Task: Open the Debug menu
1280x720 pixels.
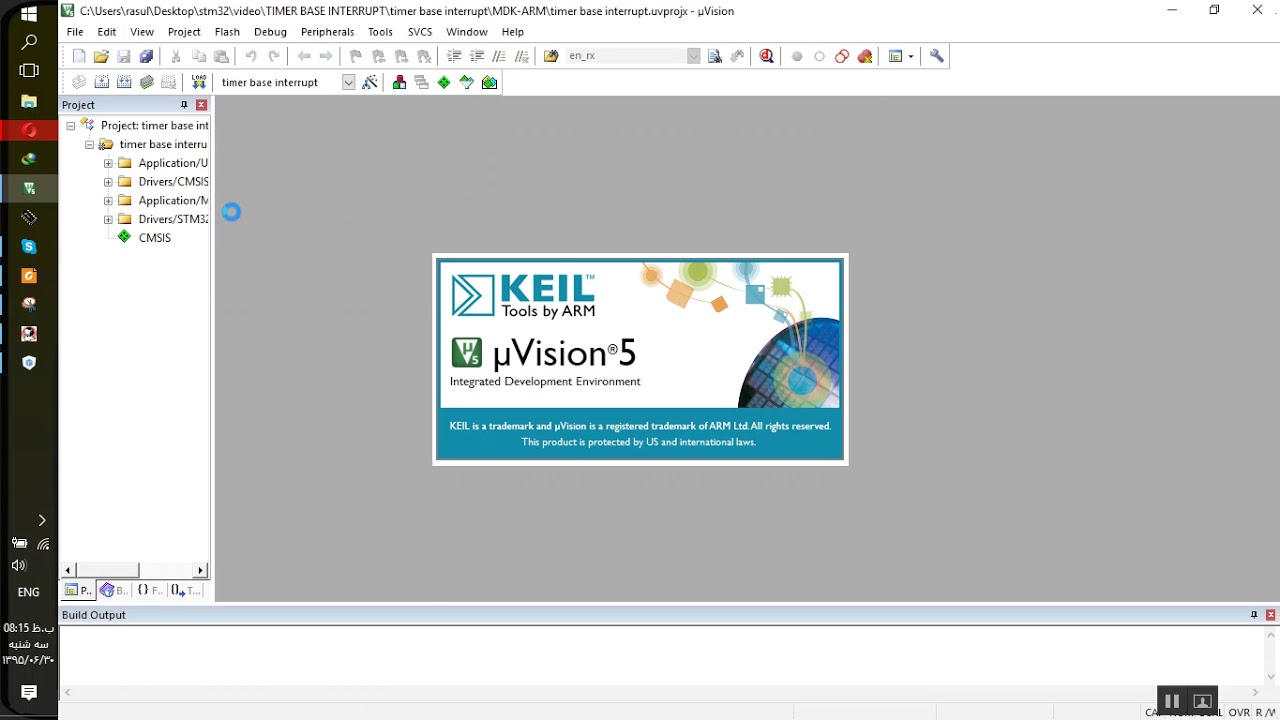Action: pos(270,32)
